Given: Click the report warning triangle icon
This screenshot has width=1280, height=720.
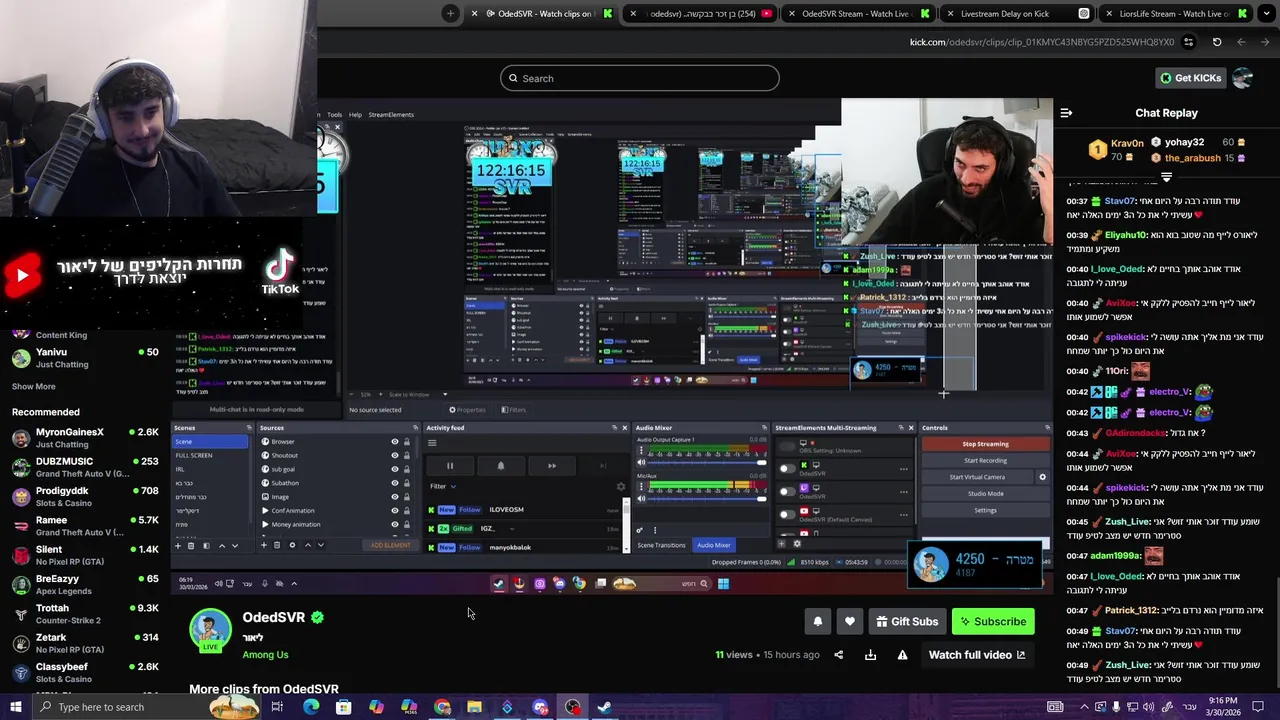Looking at the screenshot, I should 902,655.
